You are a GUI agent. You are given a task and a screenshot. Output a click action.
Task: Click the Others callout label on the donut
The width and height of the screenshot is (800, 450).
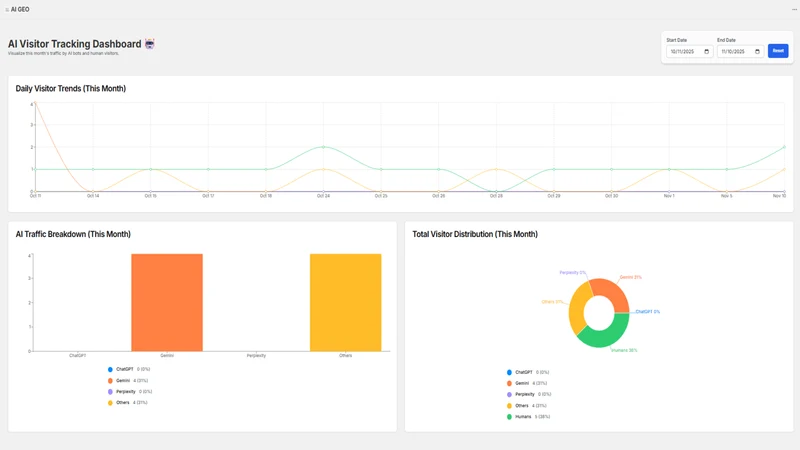point(552,302)
